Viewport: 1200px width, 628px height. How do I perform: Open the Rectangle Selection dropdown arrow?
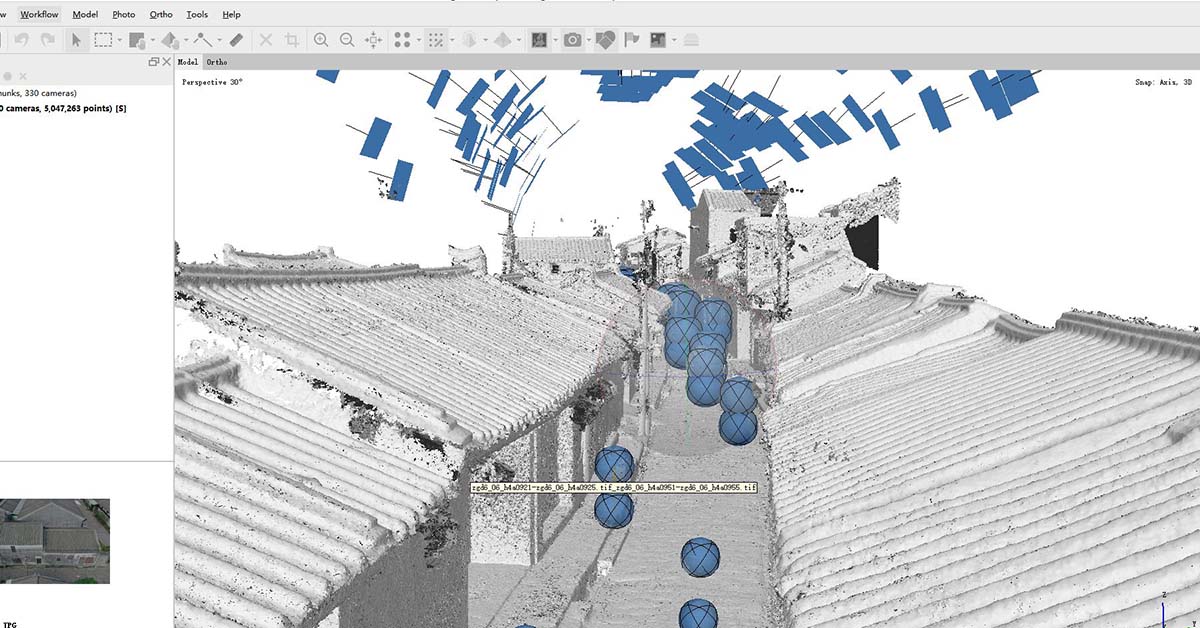(119, 40)
